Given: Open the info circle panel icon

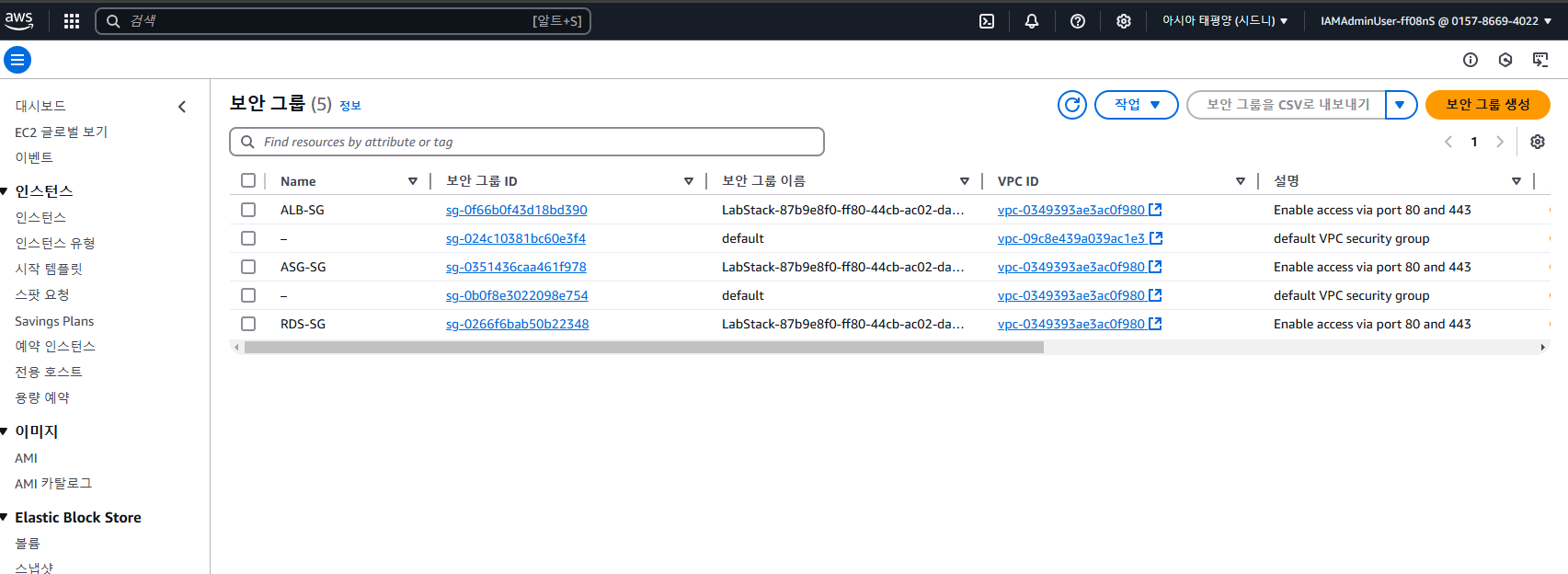Looking at the screenshot, I should (x=1471, y=60).
